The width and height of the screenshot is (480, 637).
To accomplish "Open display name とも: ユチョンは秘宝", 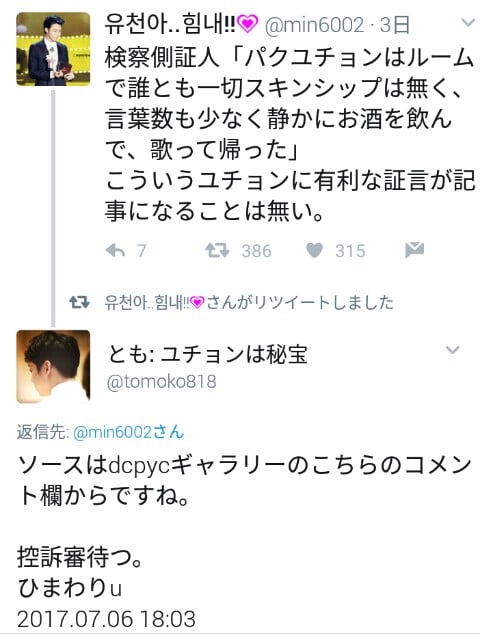I will pyautogui.click(x=207, y=354).
